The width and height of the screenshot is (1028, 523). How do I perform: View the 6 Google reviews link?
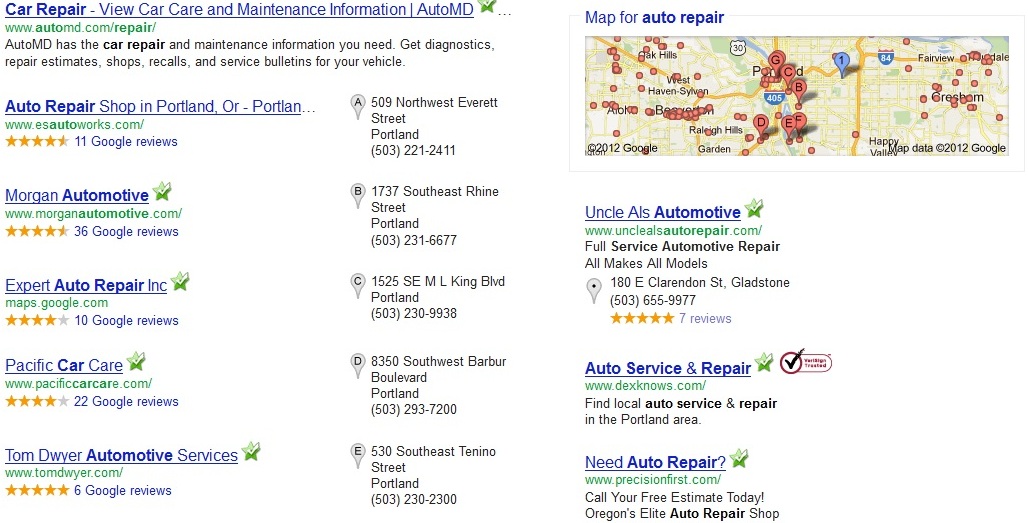click(123, 490)
